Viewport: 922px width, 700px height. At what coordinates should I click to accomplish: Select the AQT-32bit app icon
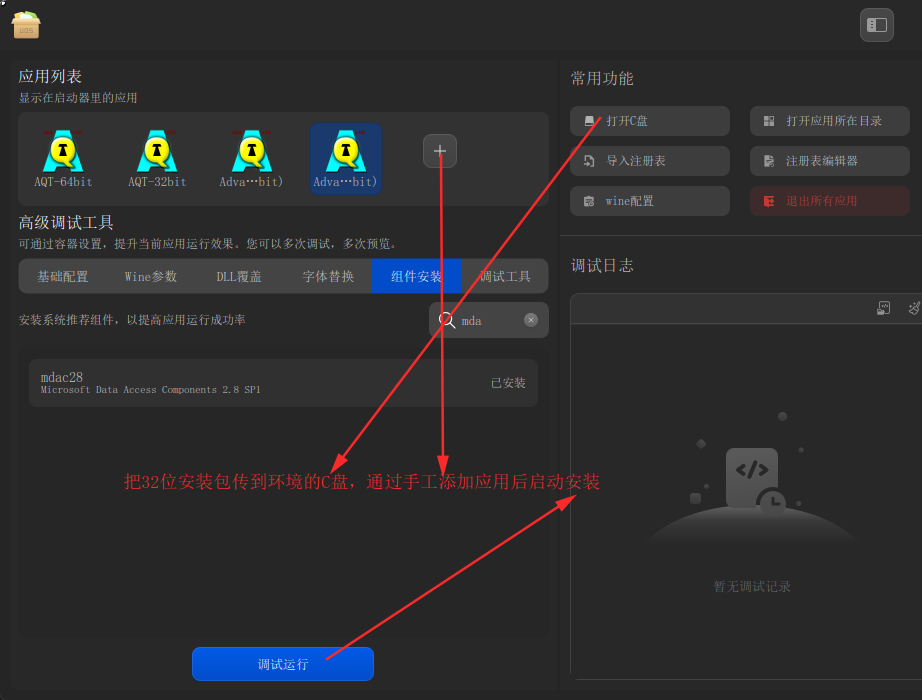[x=157, y=159]
